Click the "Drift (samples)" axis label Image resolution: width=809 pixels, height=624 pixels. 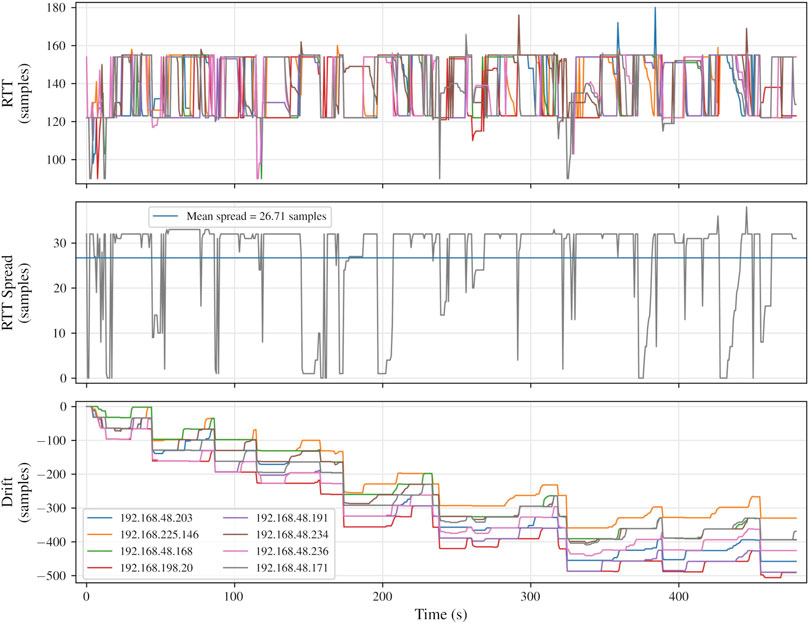[x=17, y=492]
